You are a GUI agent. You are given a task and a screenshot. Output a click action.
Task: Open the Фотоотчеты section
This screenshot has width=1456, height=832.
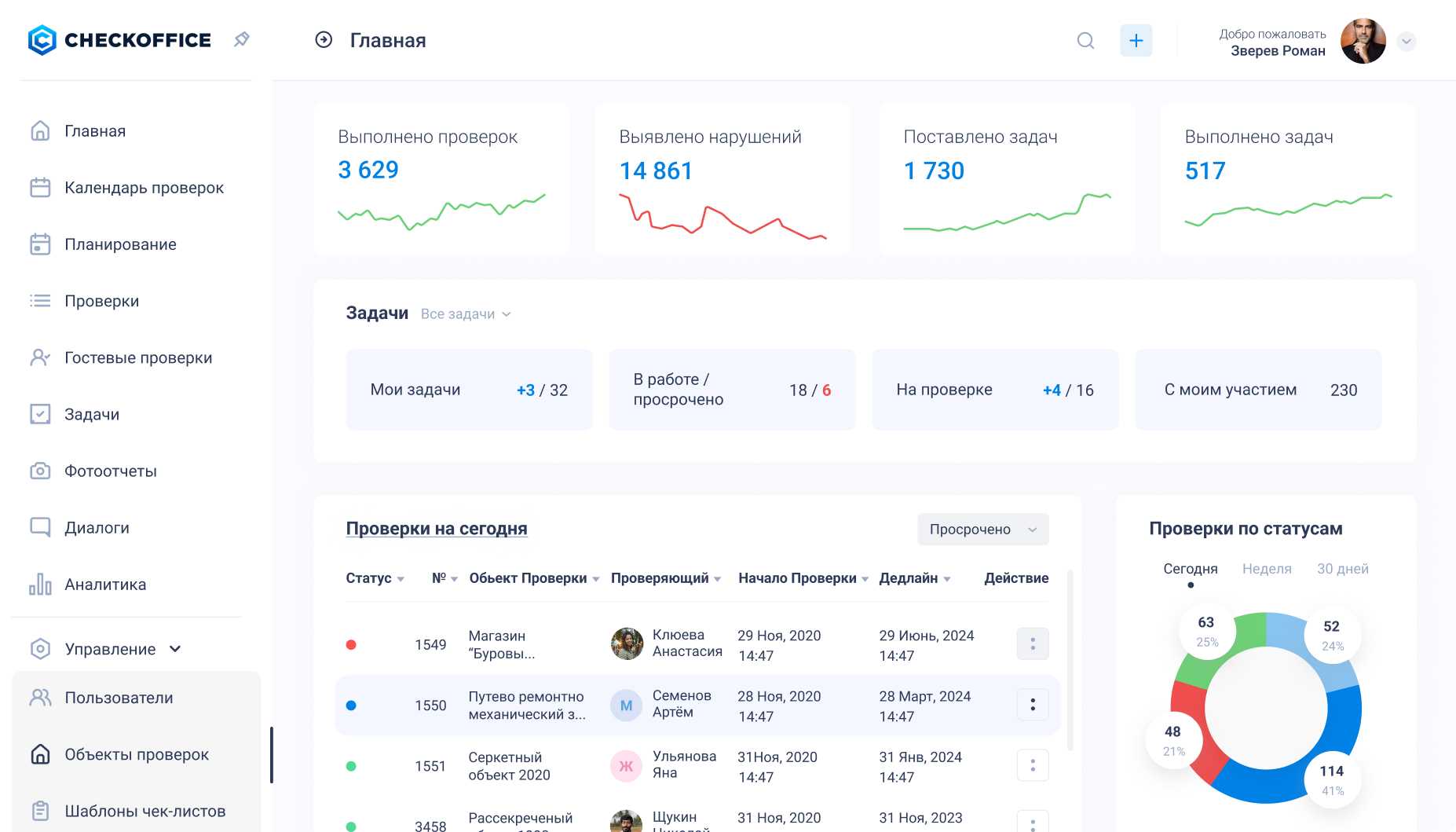[x=112, y=471]
